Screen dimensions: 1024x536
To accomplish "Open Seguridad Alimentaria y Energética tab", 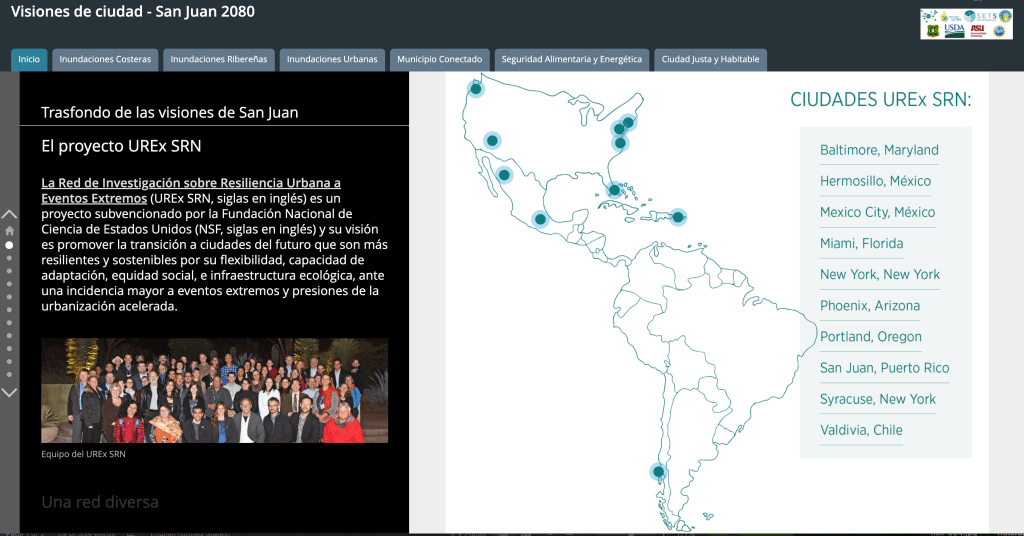I will (x=571, y=60).
